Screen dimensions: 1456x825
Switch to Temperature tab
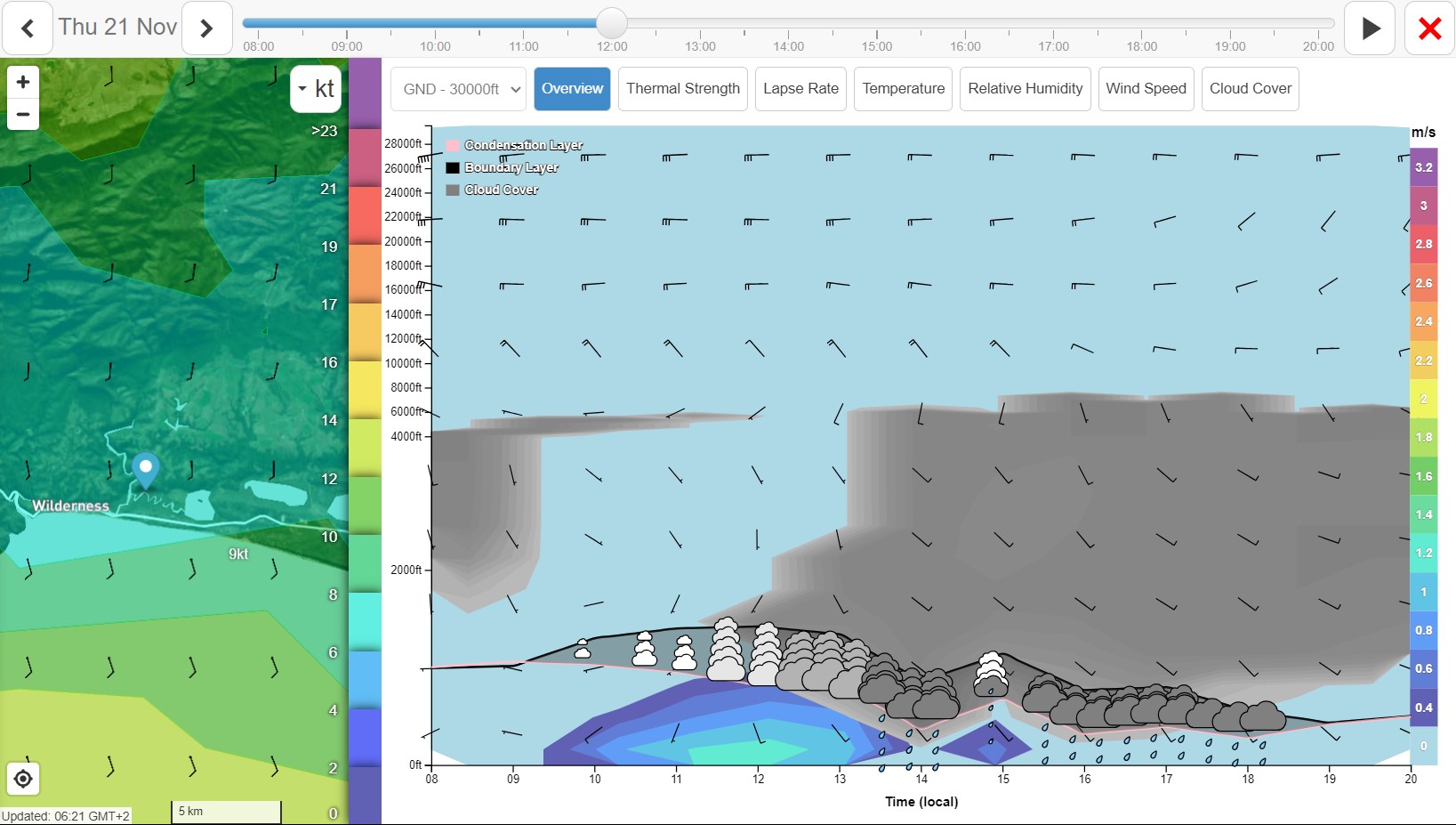tap(903, 89)
